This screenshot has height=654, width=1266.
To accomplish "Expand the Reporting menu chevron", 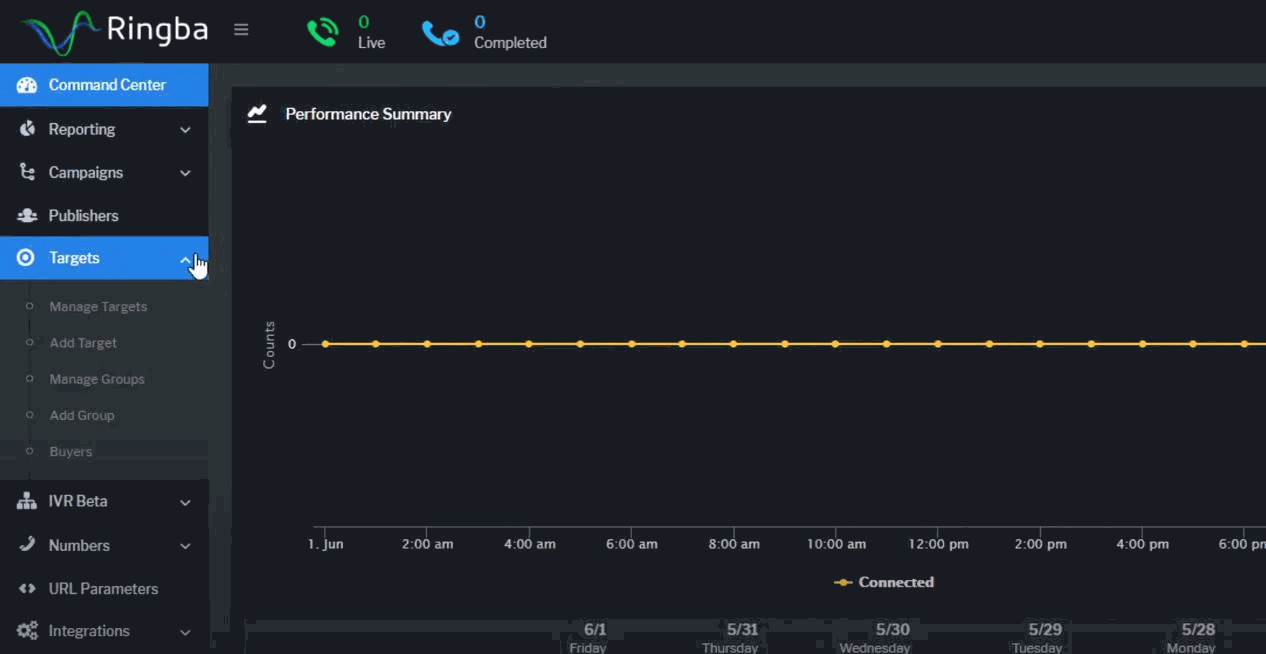I will pyautogui.click(x=185, y=130).
